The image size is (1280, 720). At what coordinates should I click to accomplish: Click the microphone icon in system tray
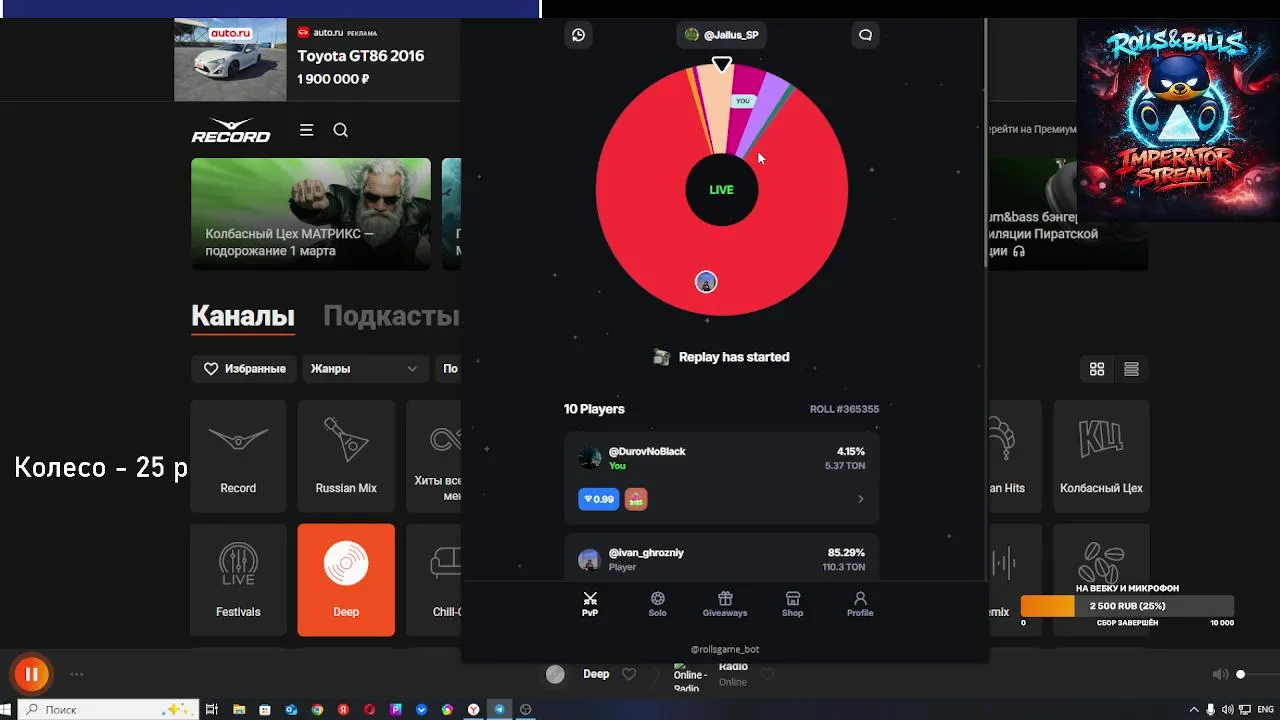click(x=1211, y=709)
